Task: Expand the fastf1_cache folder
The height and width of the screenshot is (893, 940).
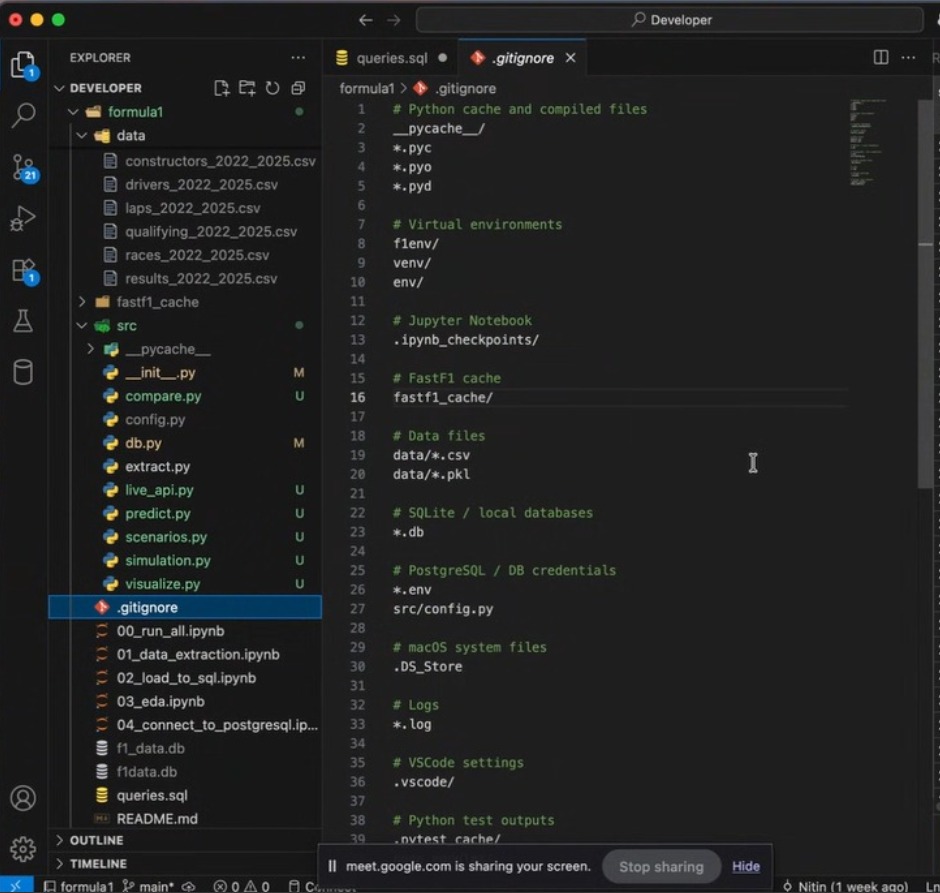Action: (82, 302)
